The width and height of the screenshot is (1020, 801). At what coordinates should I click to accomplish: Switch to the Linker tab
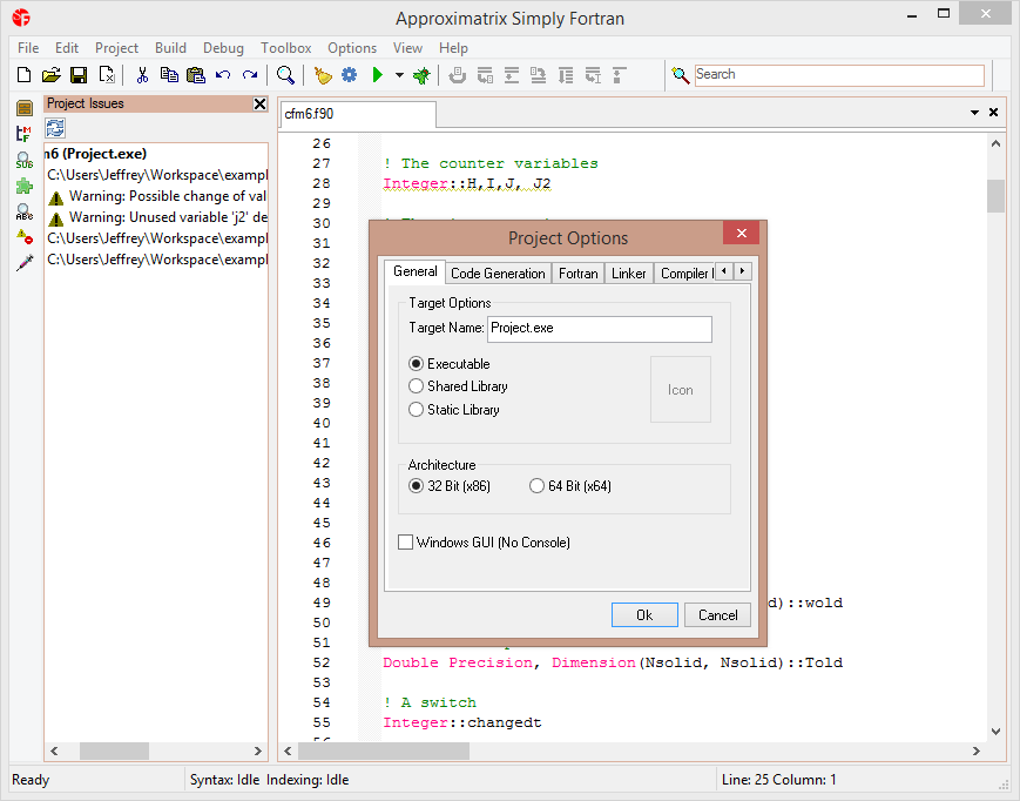tap(628, 273)
